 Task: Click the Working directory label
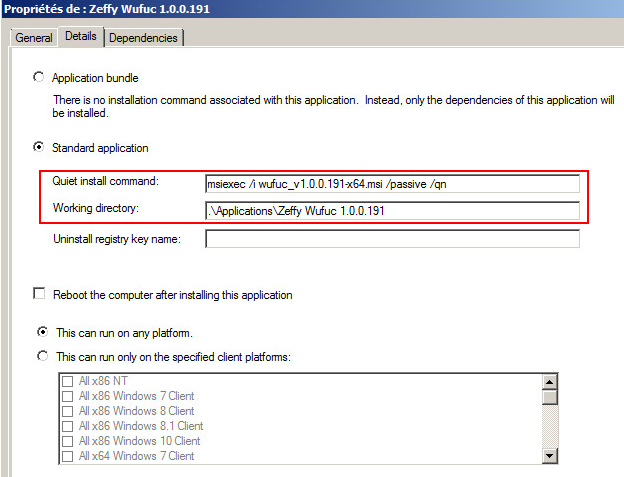click(x=96, y=208)
